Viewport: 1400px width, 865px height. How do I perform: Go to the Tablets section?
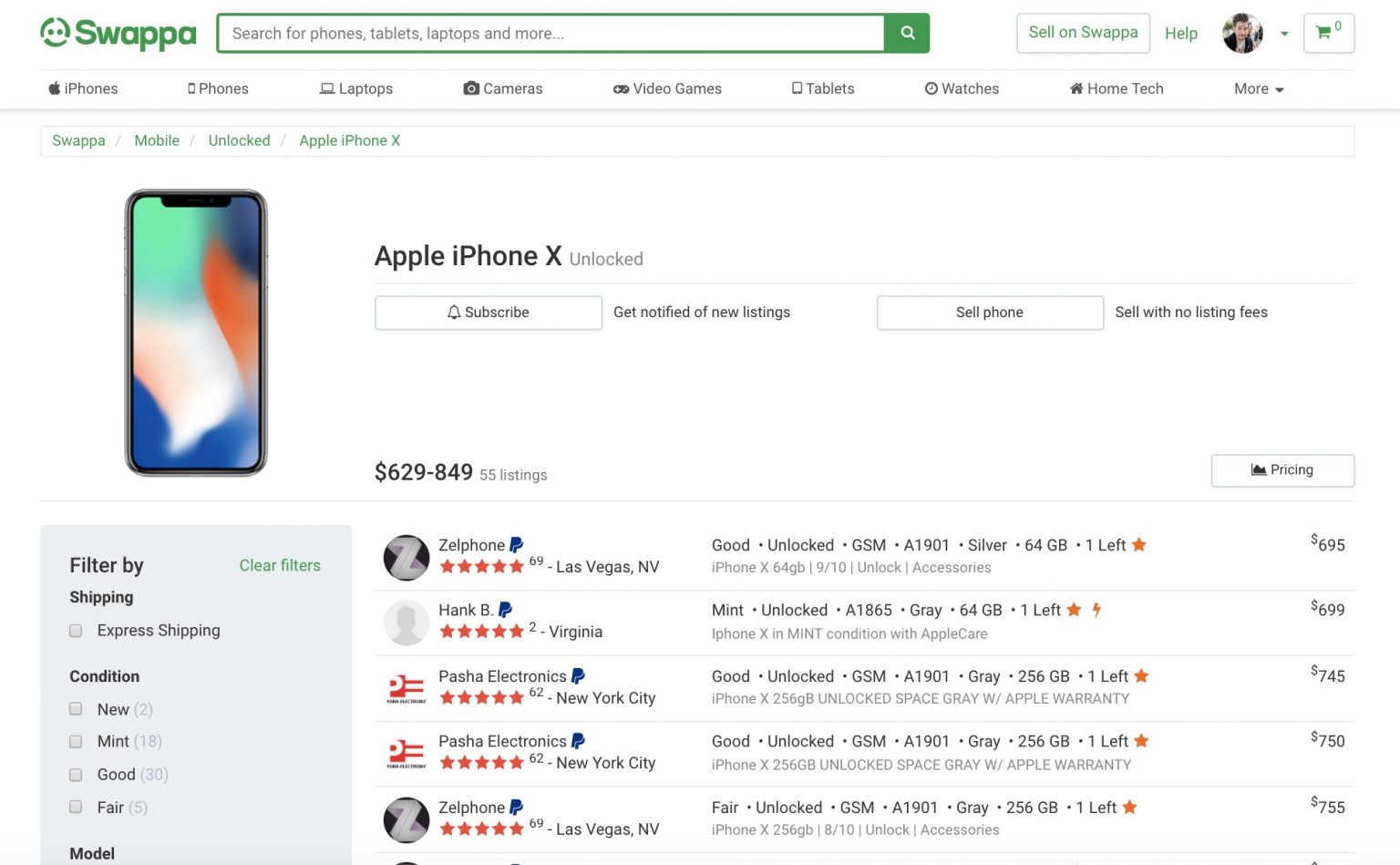click(x=823, y=88)
